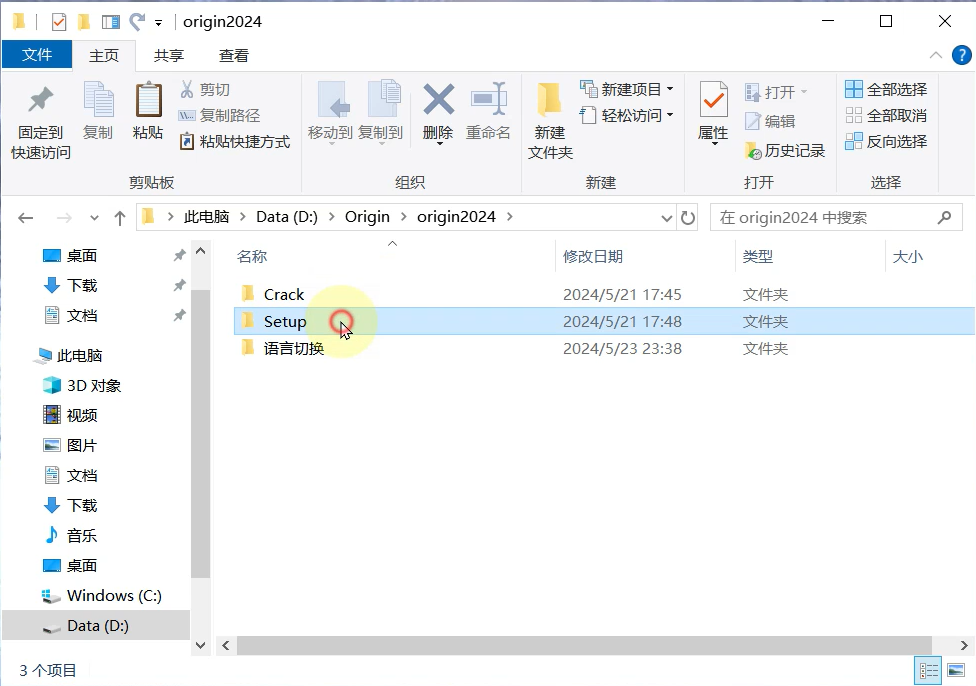Click 此电脑 in the address bar
Image resolution: width=976 pixels, height=686 pixels.
tap(206, 217)
